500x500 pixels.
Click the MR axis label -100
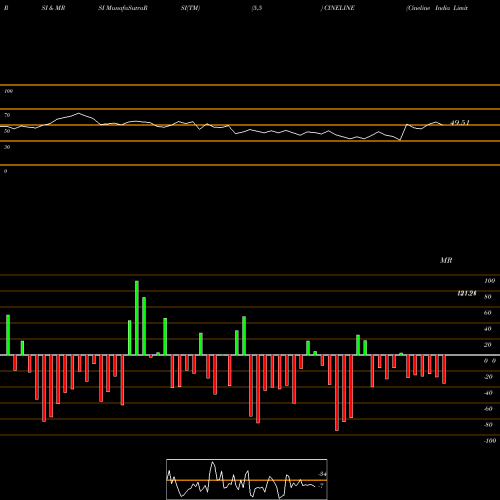pyautogui.click(x=490, y=441)
